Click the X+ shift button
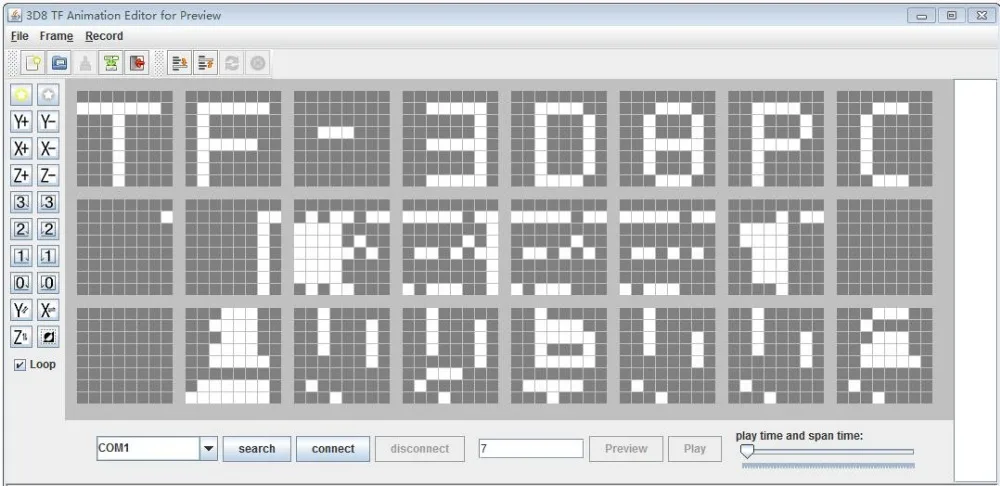 (x=22, y=149)
